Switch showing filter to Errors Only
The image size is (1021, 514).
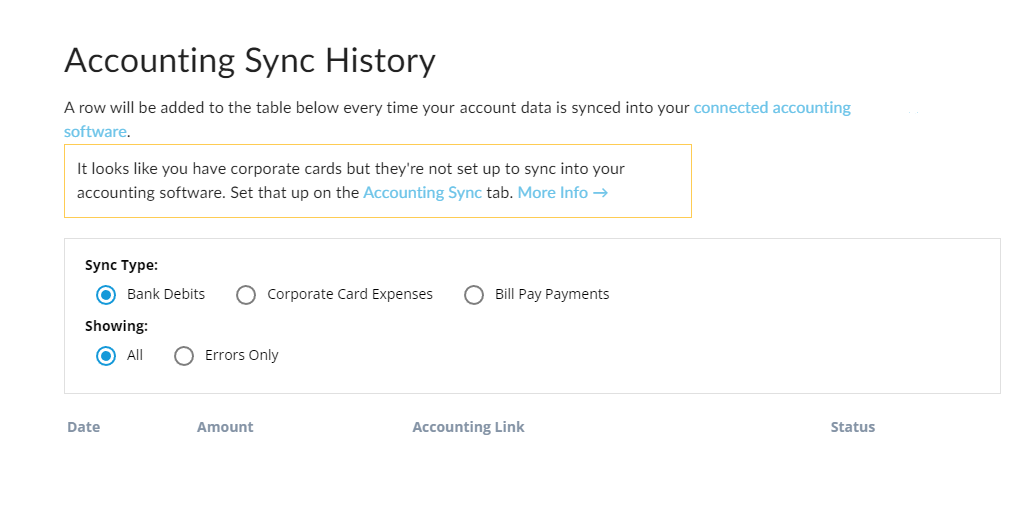coord(184,356)
